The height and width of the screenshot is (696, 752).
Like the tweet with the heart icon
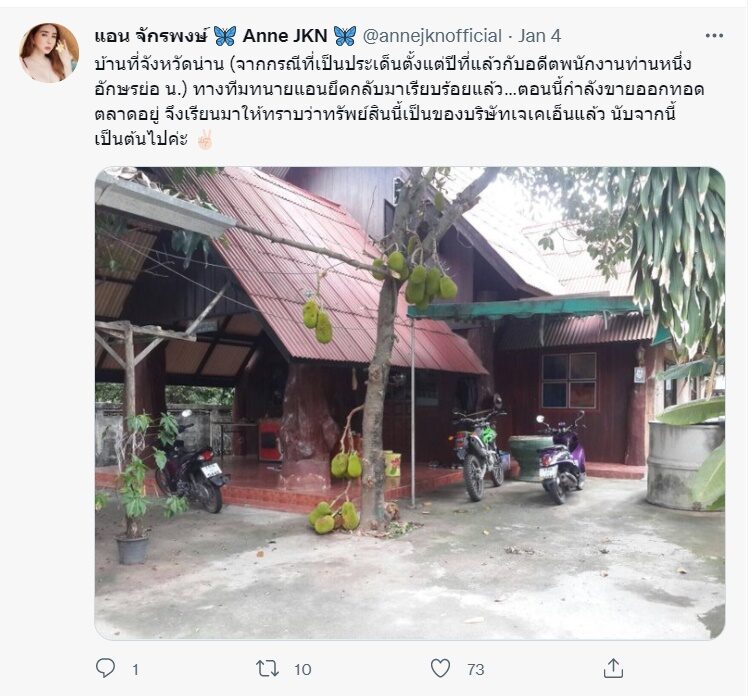tap(440, 668)
